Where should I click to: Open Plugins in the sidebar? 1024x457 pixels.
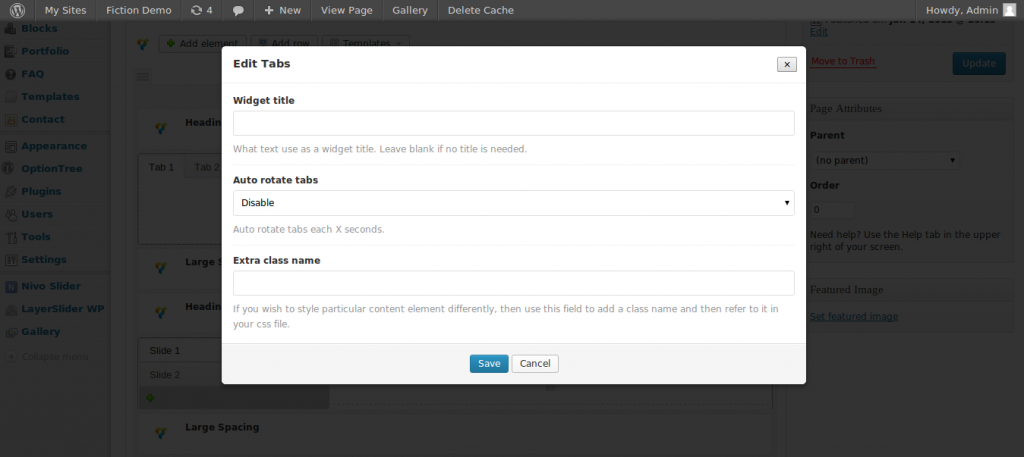[x=41, y=191]
